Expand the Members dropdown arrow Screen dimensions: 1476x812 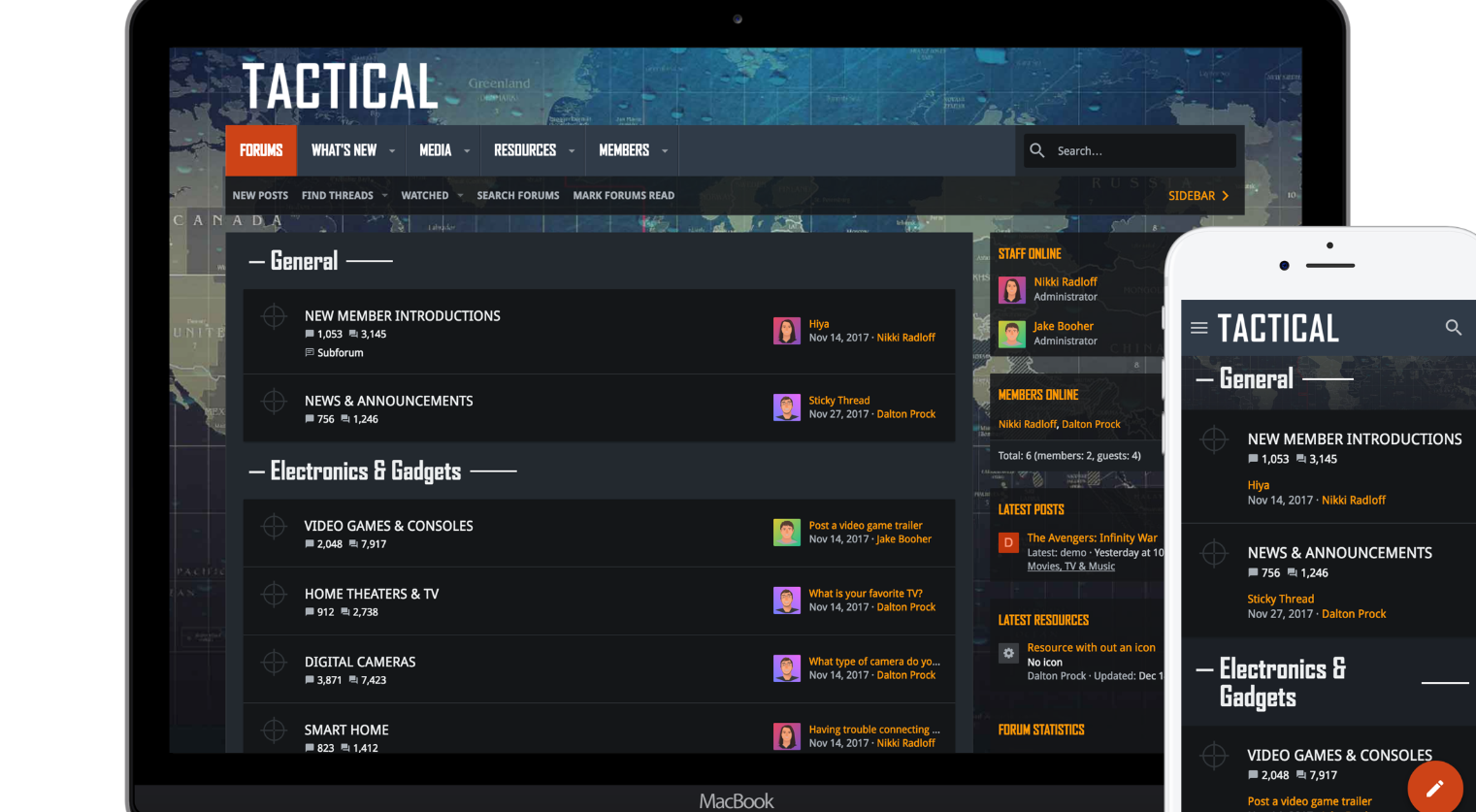[x=665, y=151]
